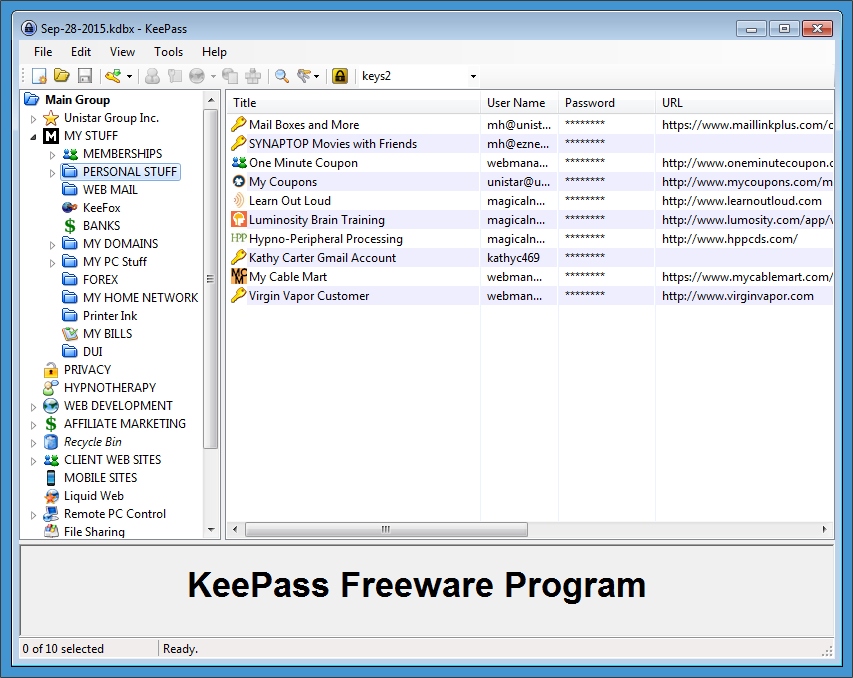Expand the Unistar Group Inc. tree node

(x=33, y=119)
